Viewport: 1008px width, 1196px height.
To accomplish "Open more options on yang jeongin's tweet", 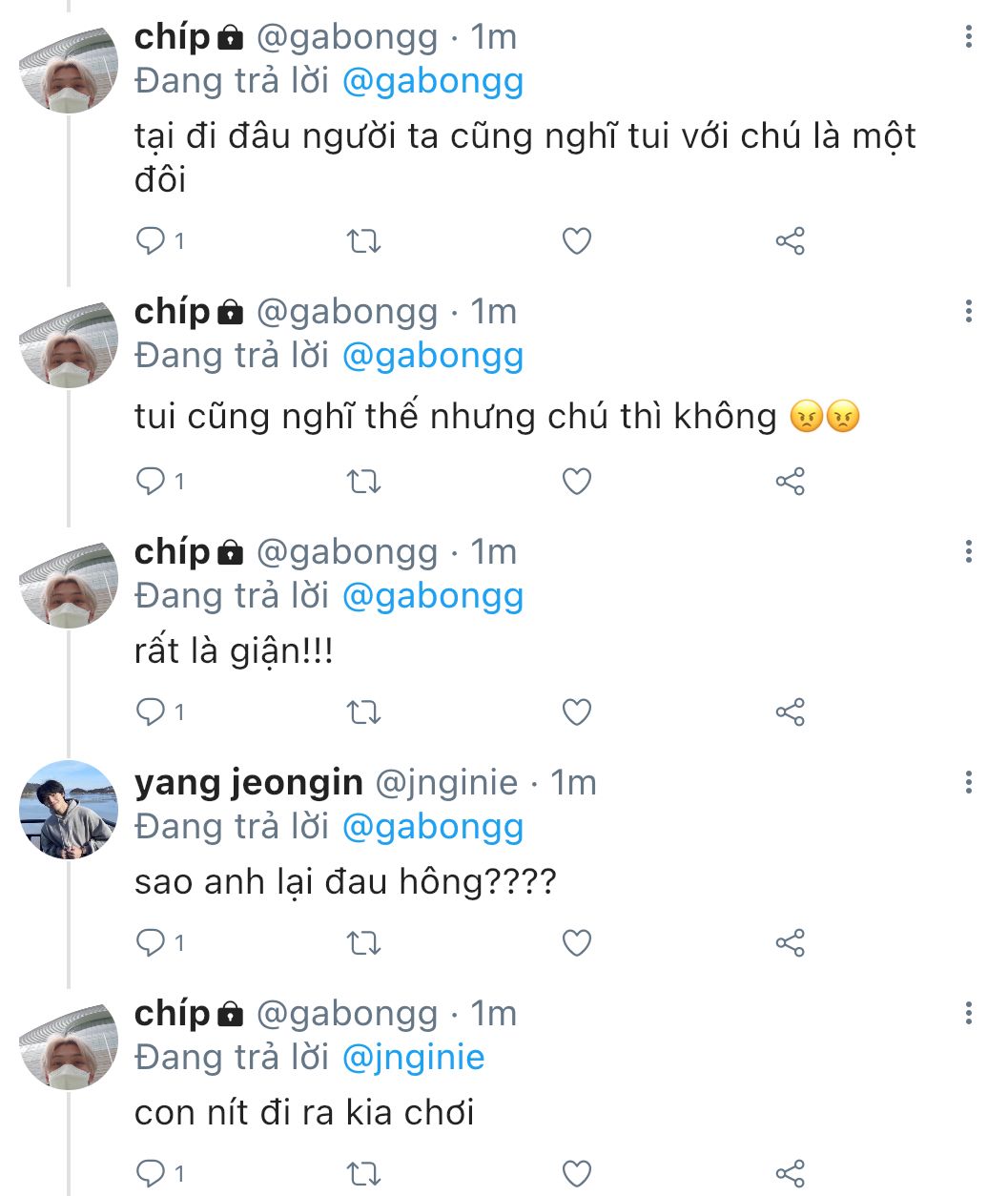I will coord(969,783).
